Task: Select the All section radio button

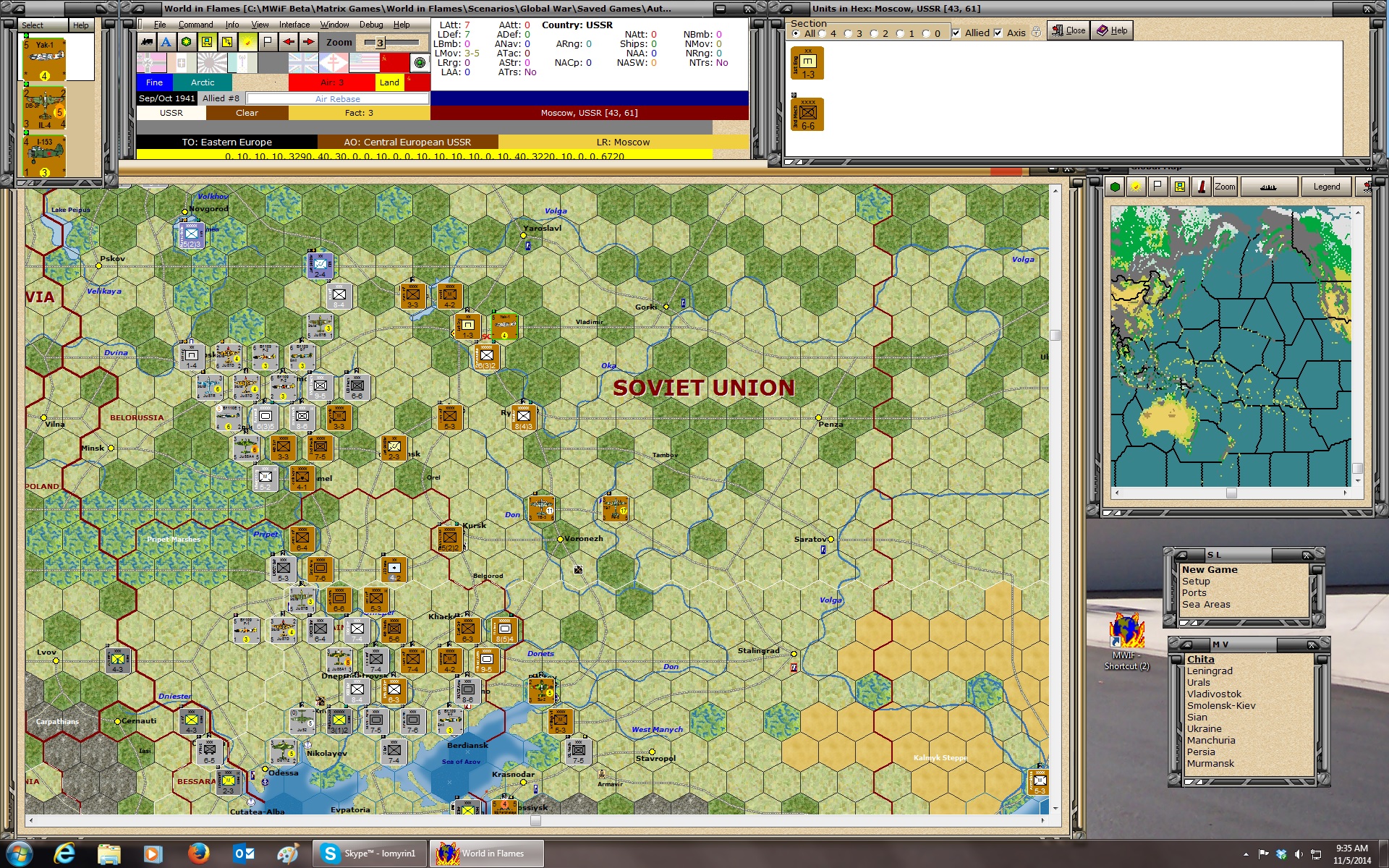Action: click(796, 33)
